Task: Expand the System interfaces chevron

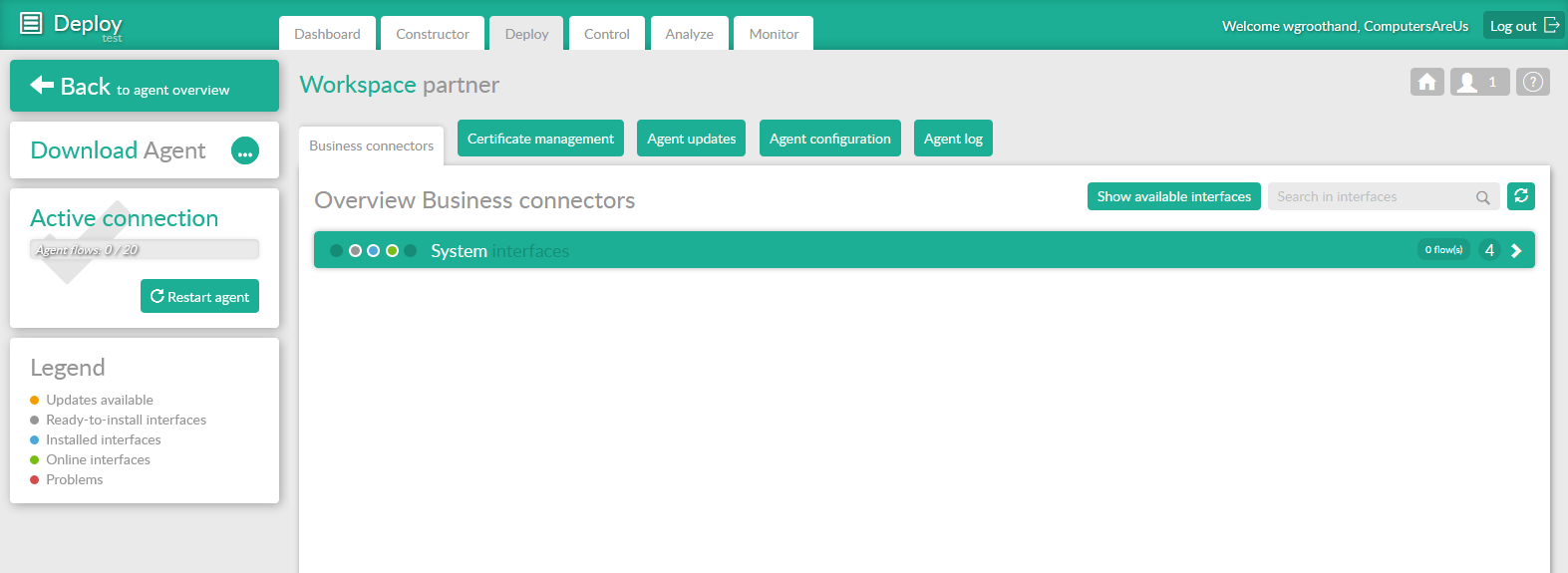Action: [1516, 250]
